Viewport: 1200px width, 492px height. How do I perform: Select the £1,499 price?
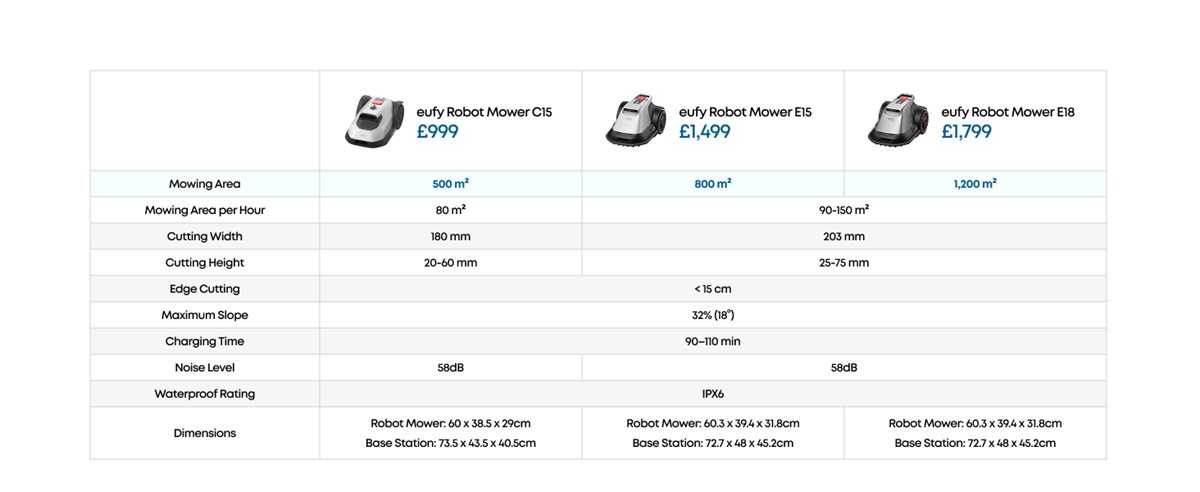704,131
